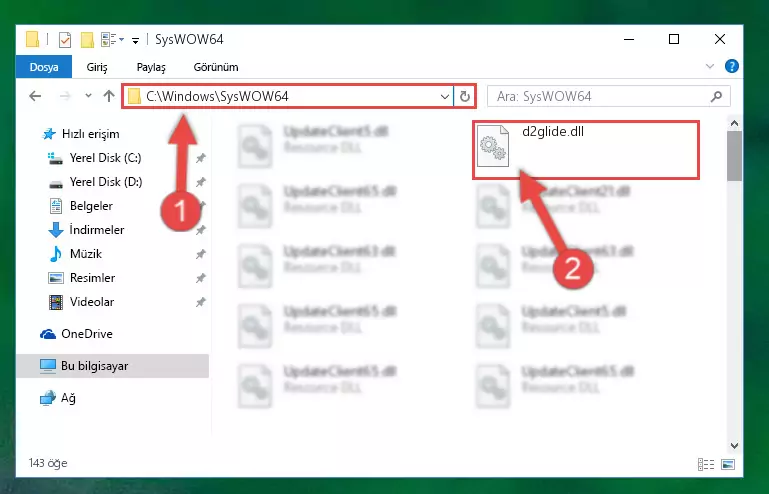769x494 pixels.
Task: Open the Help question mark icon
Action: click(731, 66)
